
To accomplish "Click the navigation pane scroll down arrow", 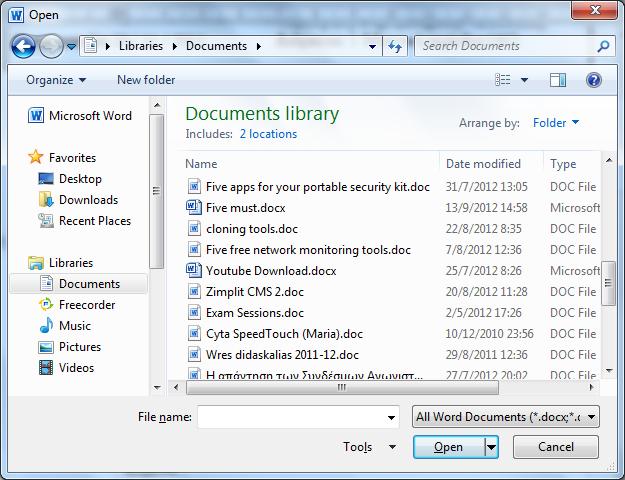I will pos(157,388).
